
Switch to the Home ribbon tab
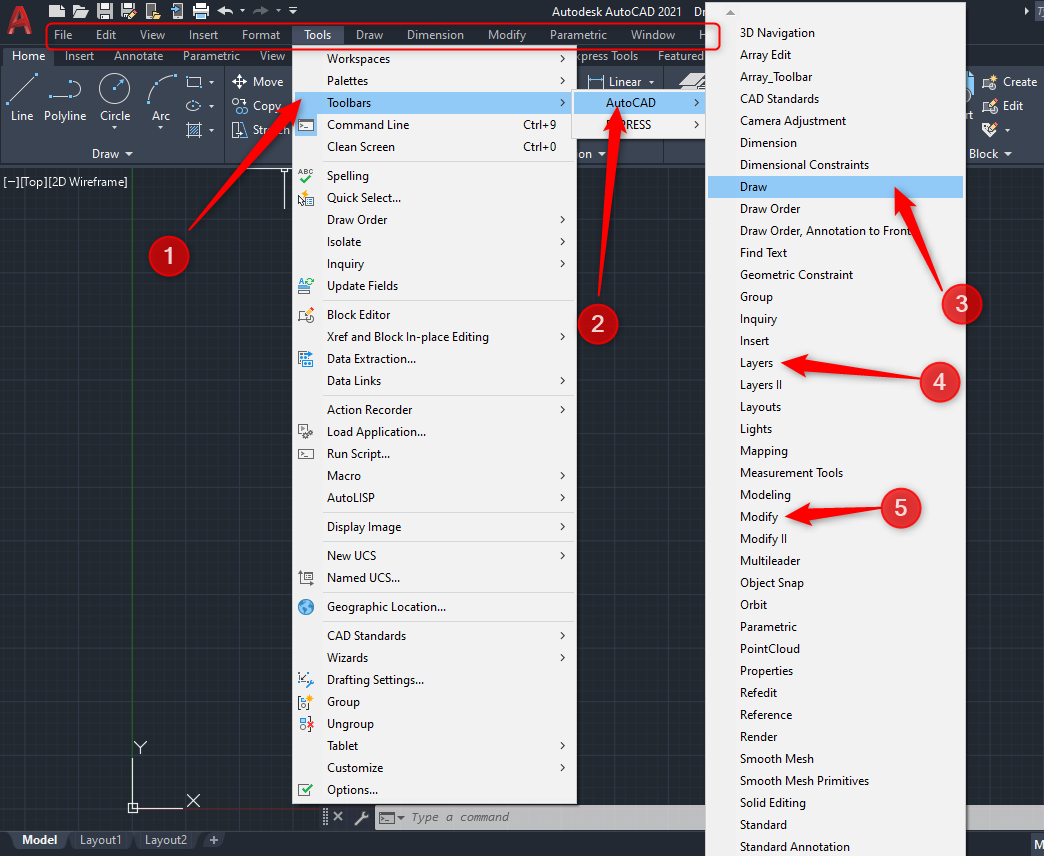[29, 56]
